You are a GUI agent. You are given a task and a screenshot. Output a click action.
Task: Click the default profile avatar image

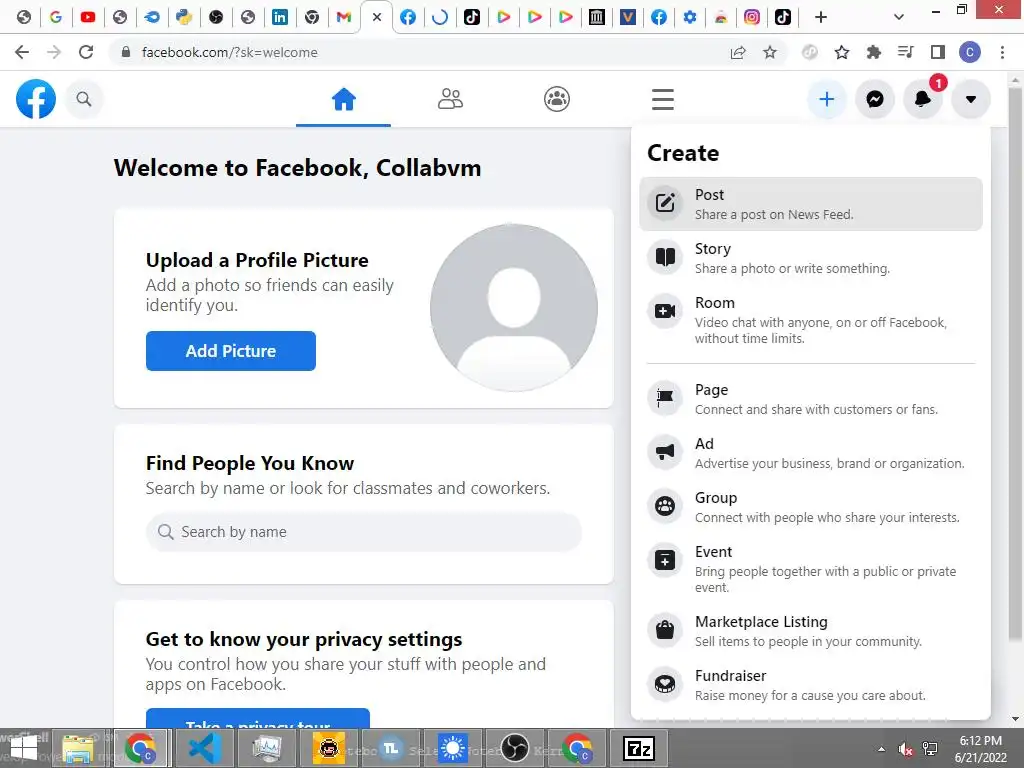click(513, 308)
